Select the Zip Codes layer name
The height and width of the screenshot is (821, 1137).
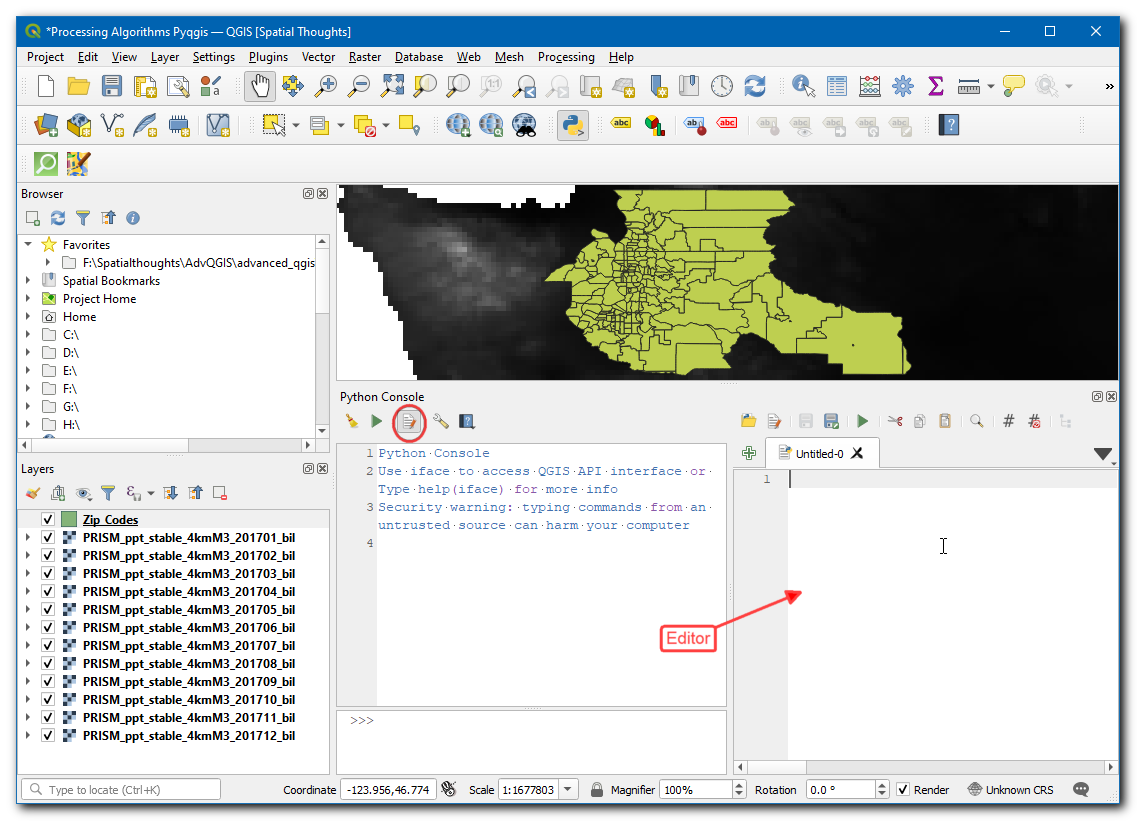(x=110, y=520)
